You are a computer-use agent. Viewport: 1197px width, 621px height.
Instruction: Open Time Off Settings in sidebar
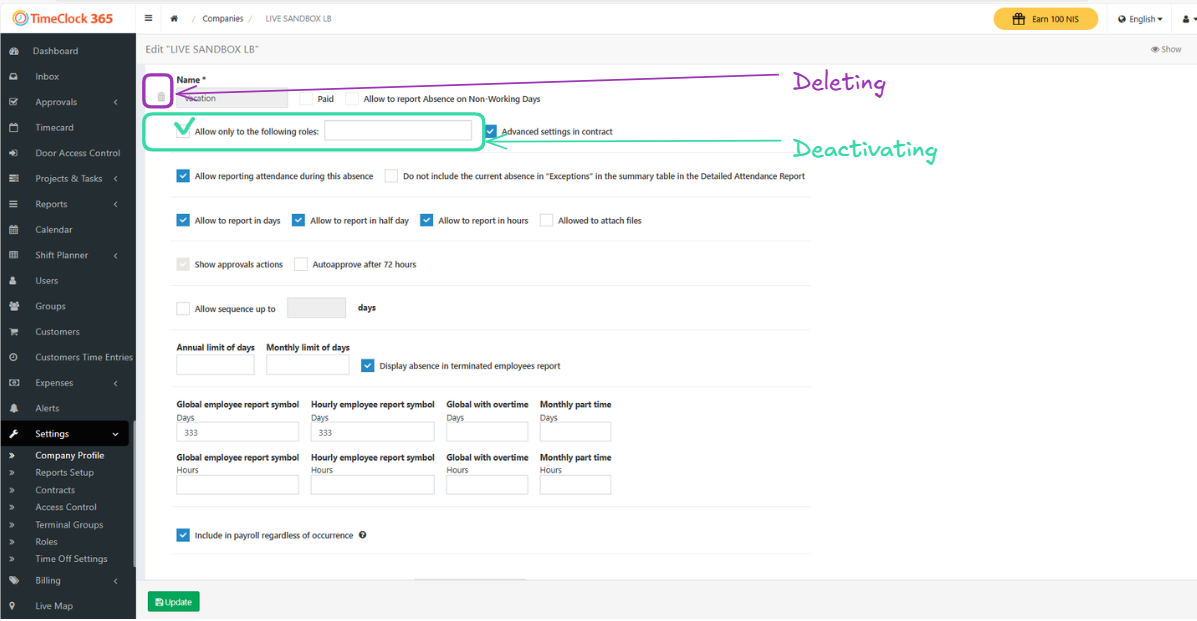[x=71, y=559]
